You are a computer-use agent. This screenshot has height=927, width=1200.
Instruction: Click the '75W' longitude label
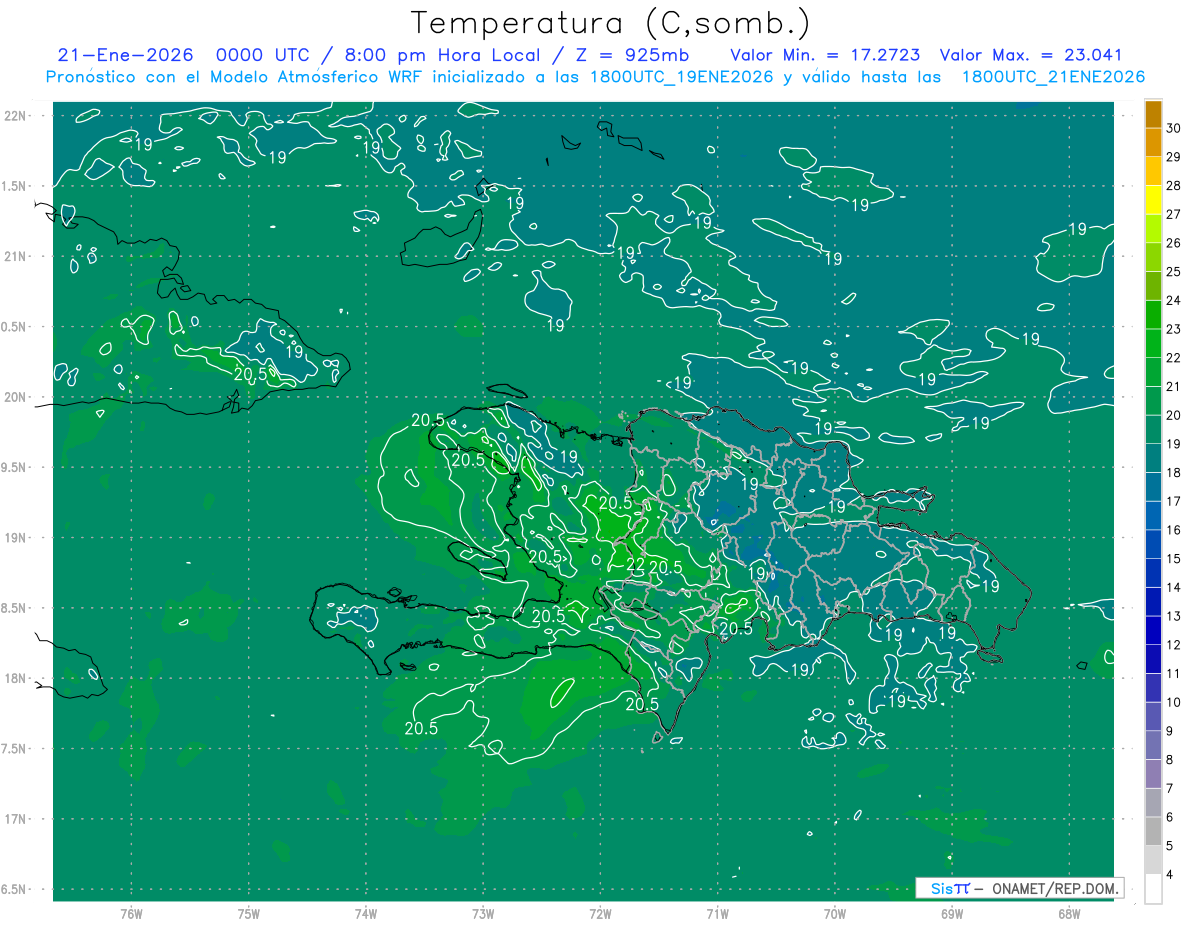(249, 913)
